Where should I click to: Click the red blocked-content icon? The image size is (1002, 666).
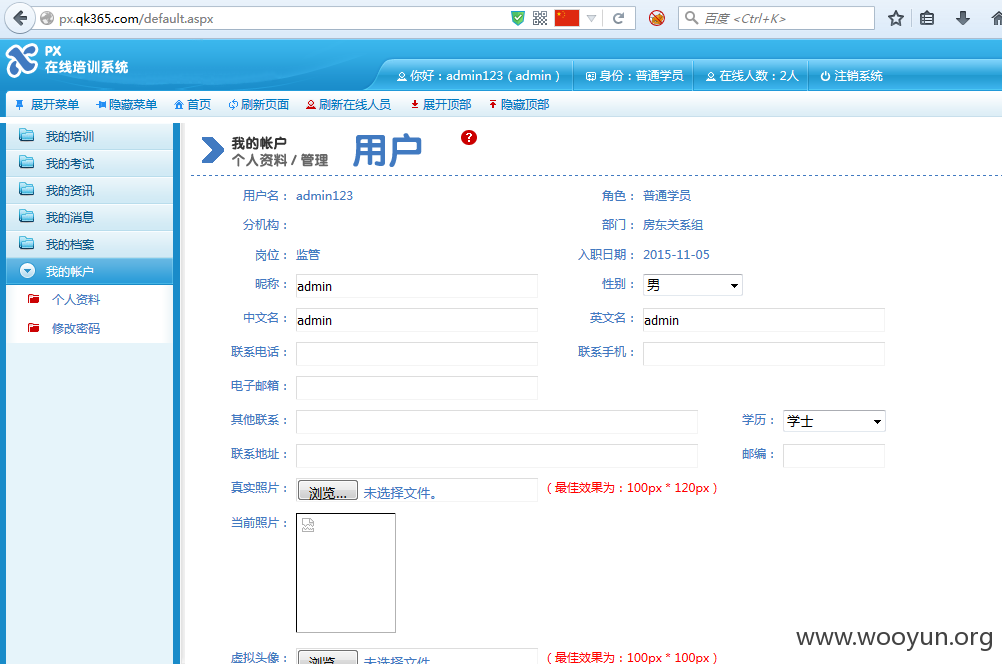657,18
